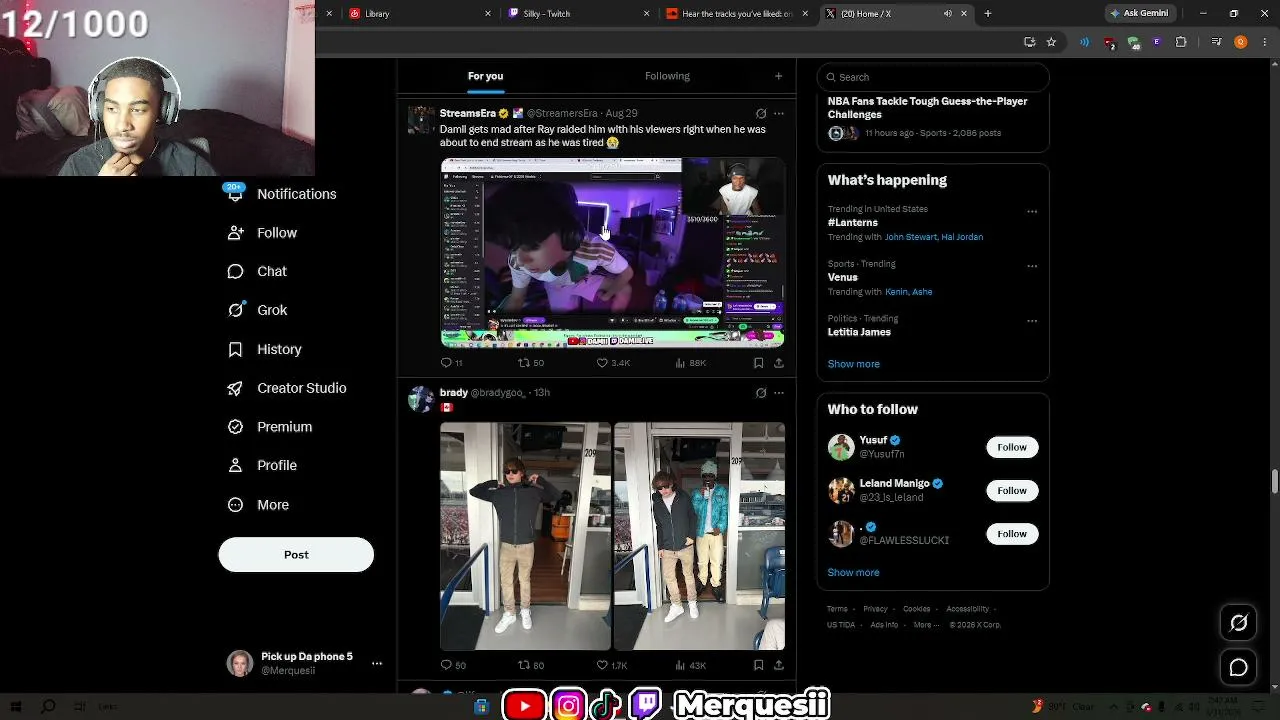
Task: Close the Home / X browser tab
Action: click(x=964, y=13)
